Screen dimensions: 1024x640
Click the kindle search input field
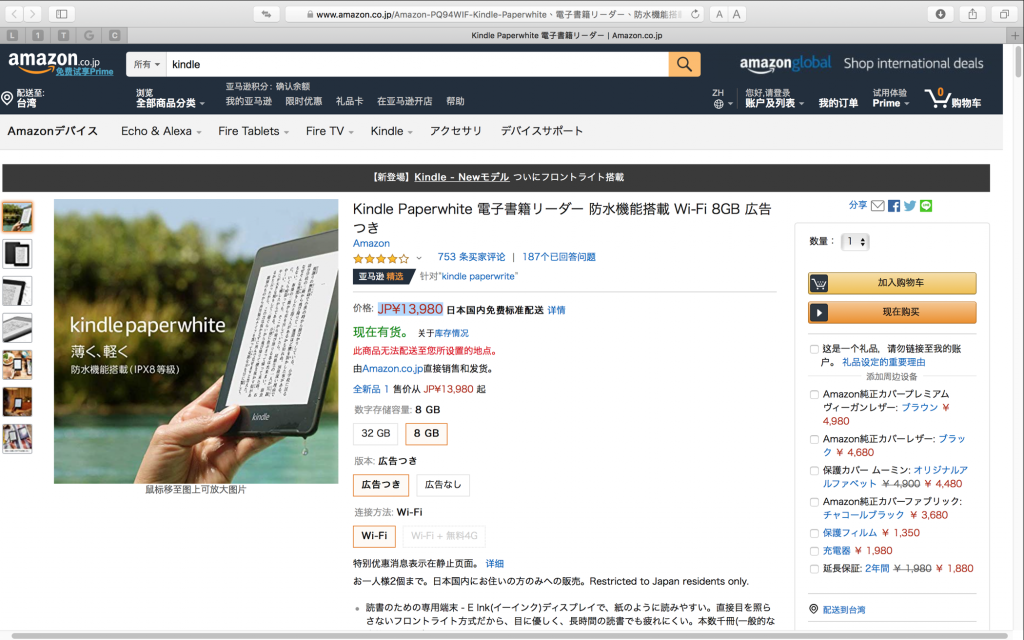[x=417, y=64]
